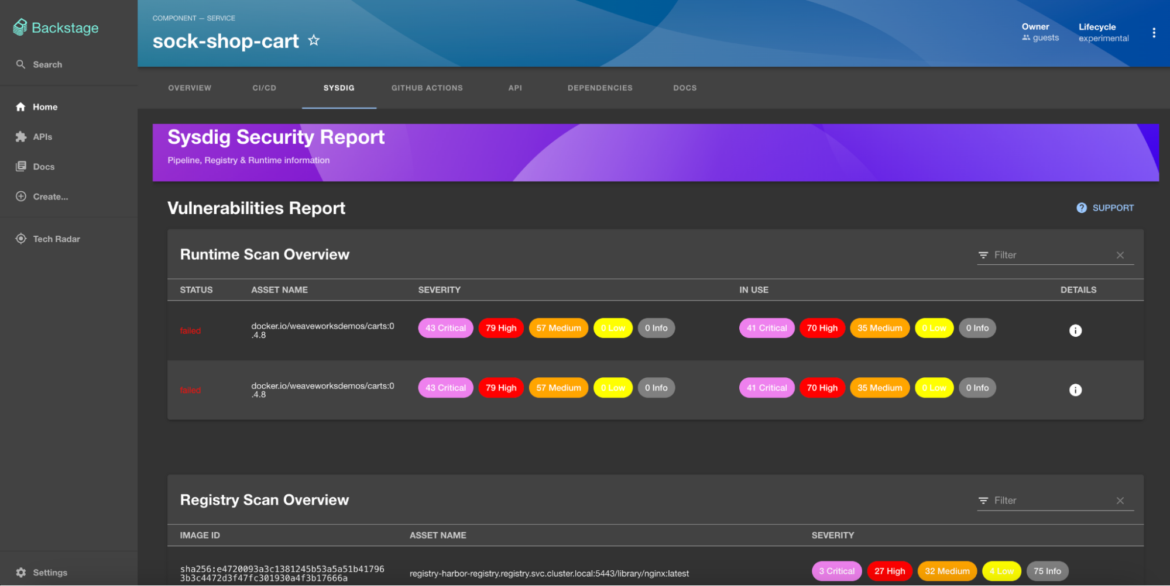Click nginx row's 4 Low badge
Viewport: 1170px width, 586px height.
1001,571
